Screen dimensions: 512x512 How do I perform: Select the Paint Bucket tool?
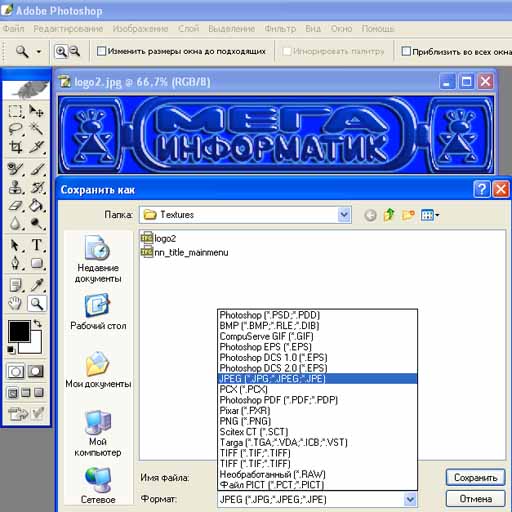pos(36,205)
